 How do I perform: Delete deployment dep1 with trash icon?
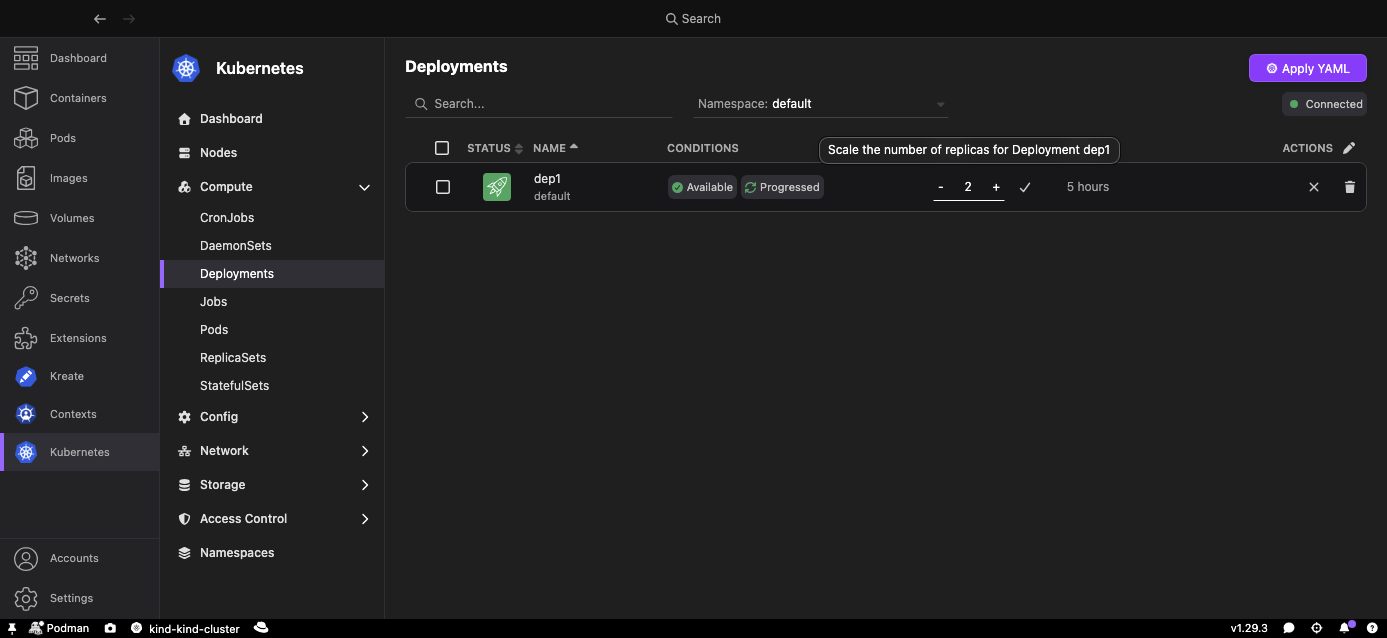pyautogui.click(x=1350, y=187)
